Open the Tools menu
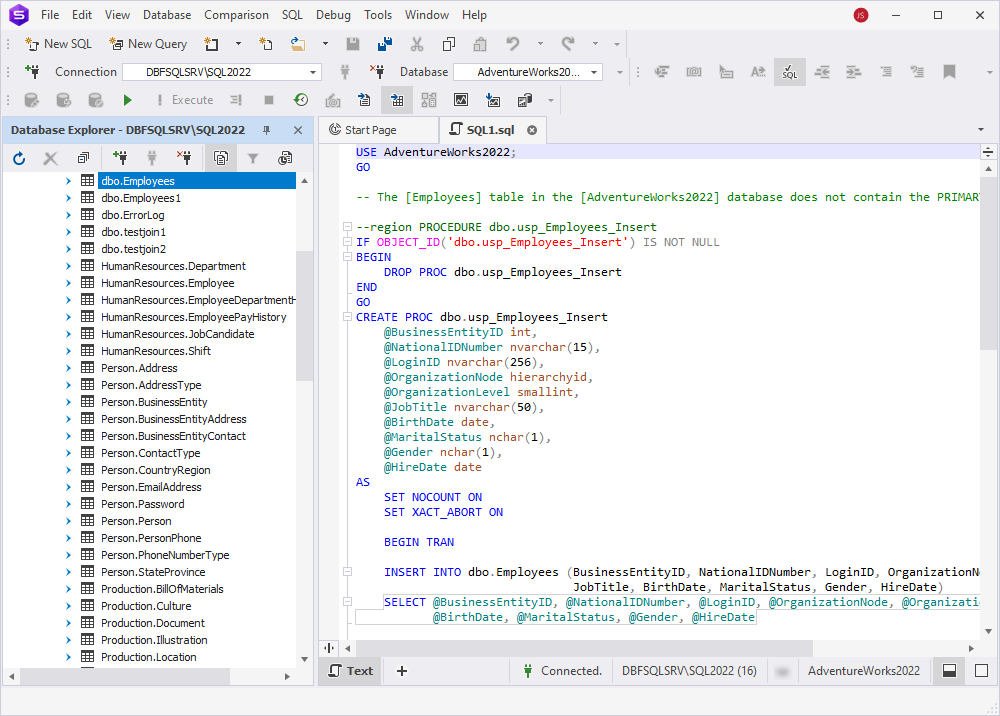This screenshot has height=716, width=1000. 378,15
